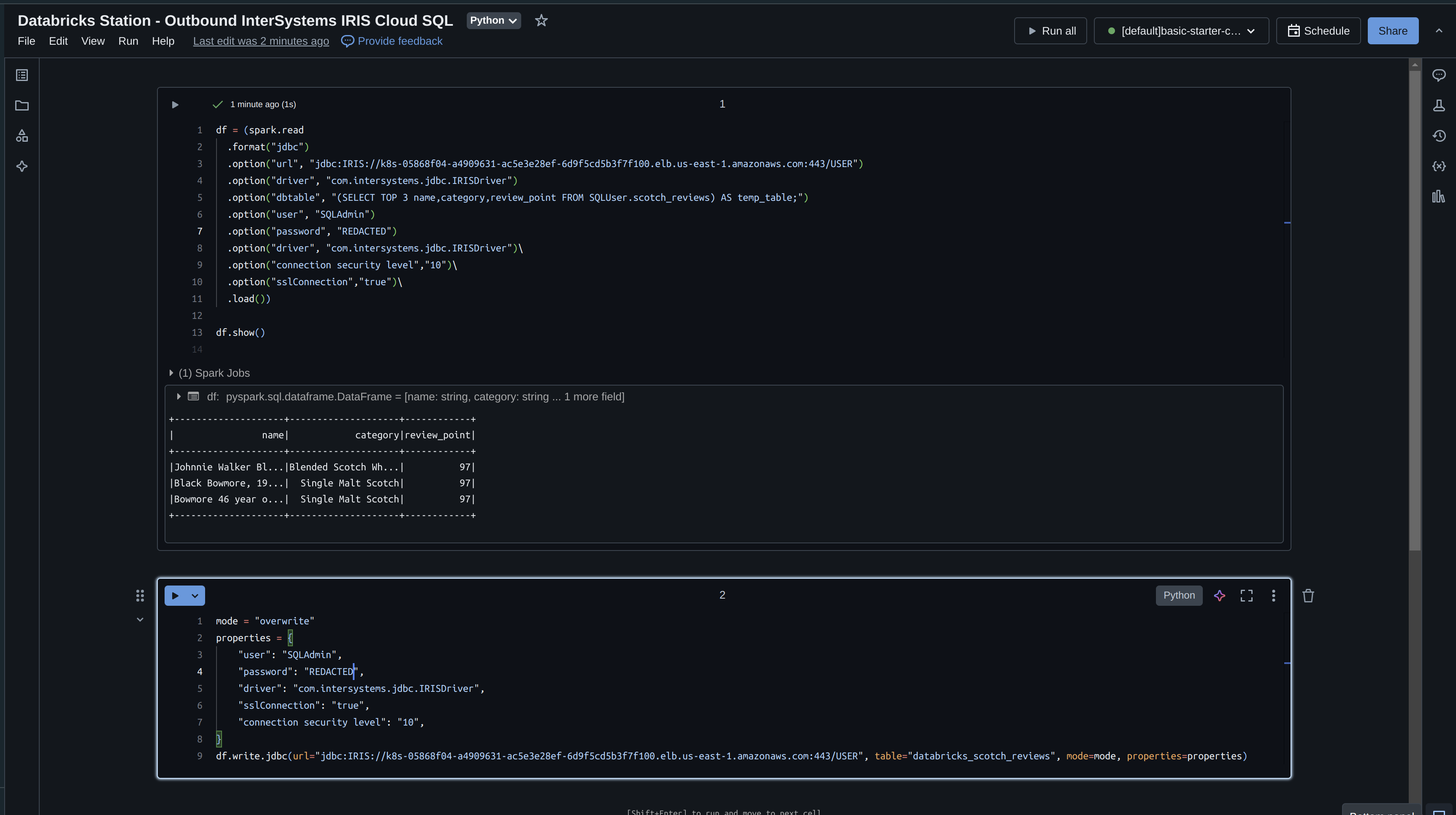Collapse the notebook header with chevron

point(1438,31)
